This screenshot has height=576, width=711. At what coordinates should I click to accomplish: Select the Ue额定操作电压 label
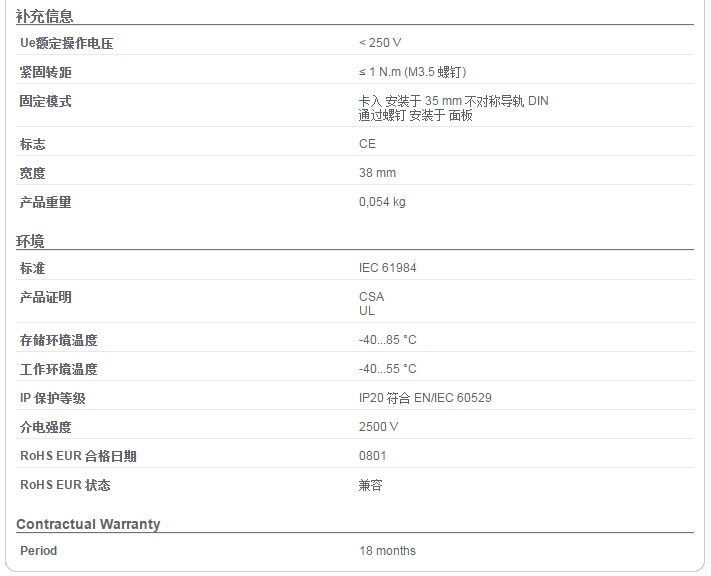[67, 43]
